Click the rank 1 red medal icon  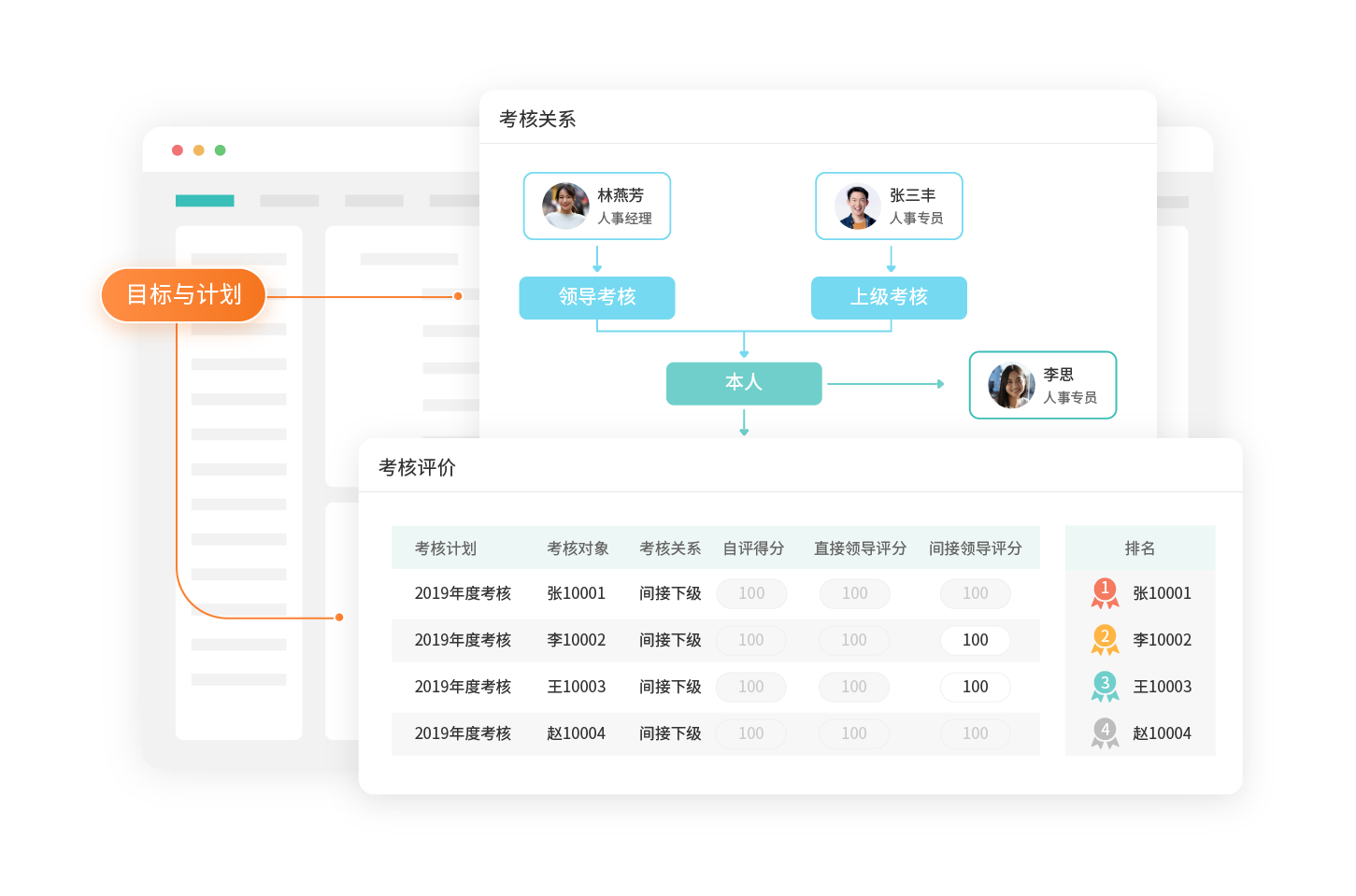pos(1105,592)
